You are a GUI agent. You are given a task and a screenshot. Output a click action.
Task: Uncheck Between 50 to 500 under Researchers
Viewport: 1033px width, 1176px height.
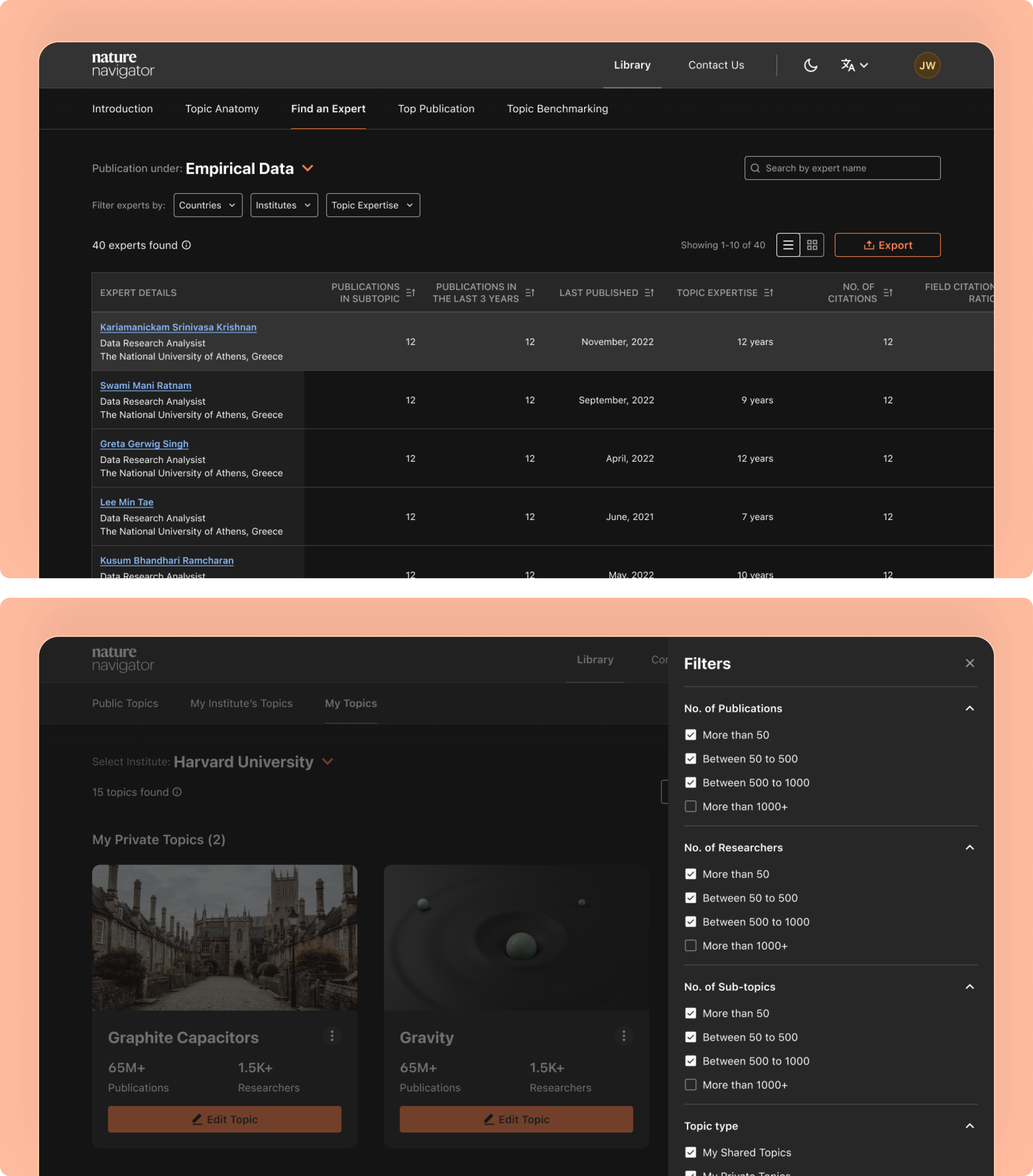click(x=690, y=898)
